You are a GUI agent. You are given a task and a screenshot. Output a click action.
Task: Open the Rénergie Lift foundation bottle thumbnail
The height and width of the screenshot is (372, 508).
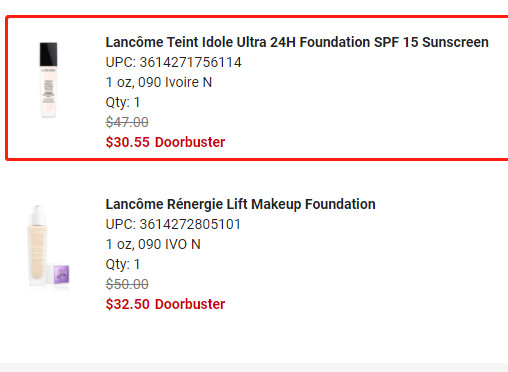(x=48, y=246)
